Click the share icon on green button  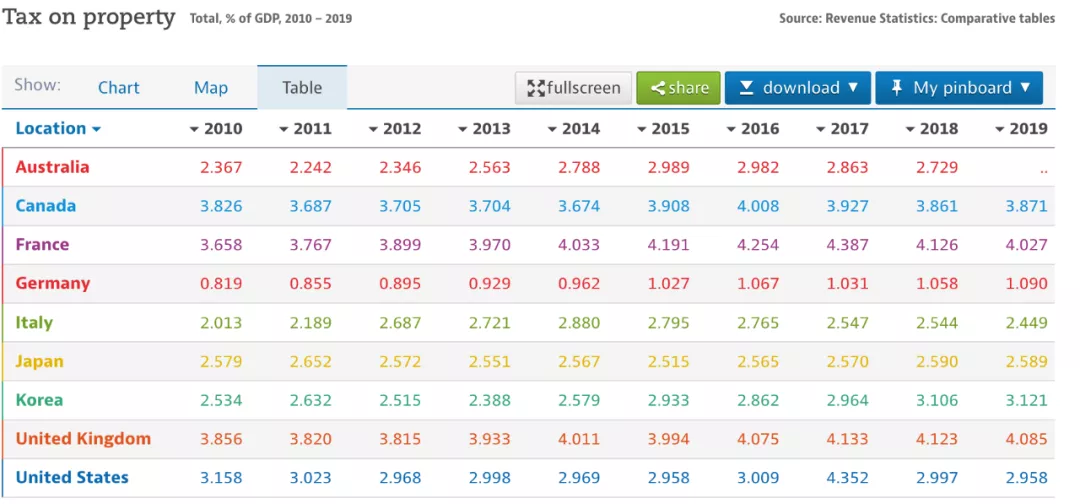point(658,88)
